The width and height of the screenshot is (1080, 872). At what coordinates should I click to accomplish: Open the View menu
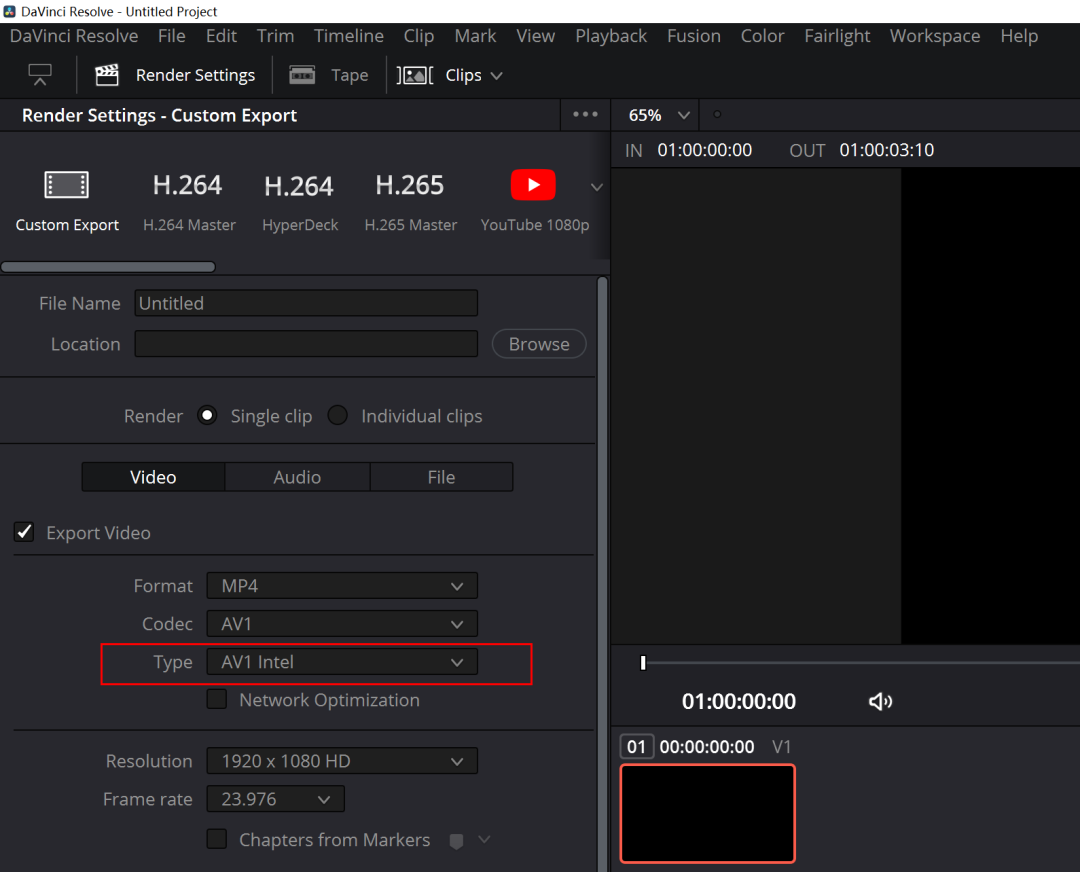pyautogui.click(x=536, y=36)
